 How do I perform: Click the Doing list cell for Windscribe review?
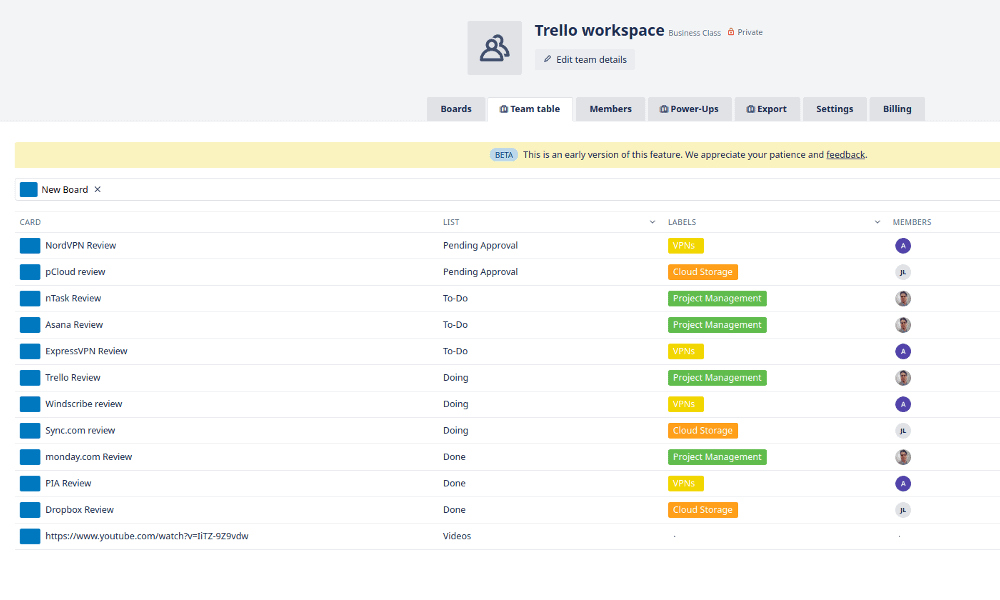[x=455, y=404]
